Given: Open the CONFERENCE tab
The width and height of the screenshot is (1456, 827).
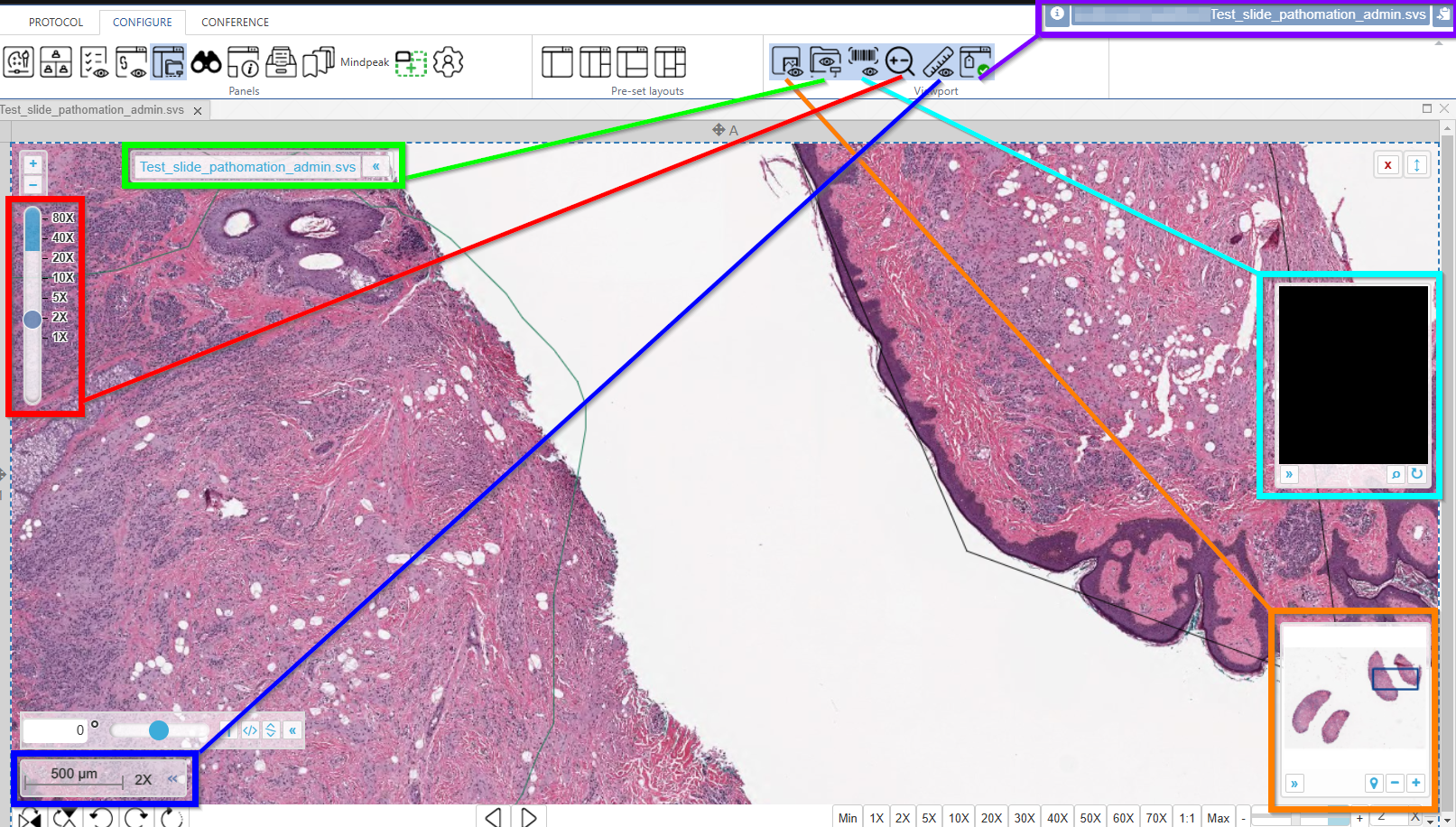Looking at the screenshot, I should (x=235, y=22).
